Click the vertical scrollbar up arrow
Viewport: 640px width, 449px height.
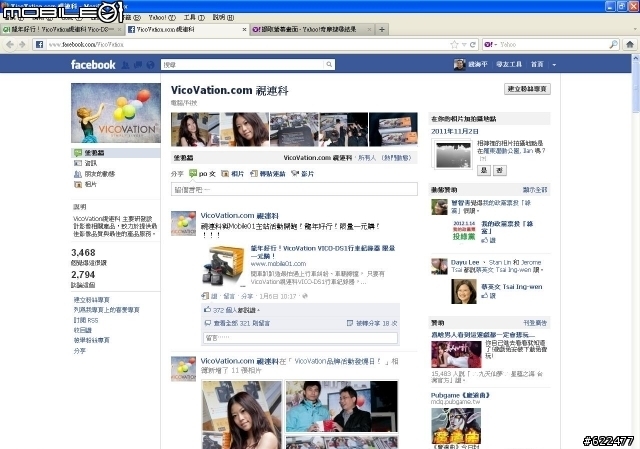point(636,58)
